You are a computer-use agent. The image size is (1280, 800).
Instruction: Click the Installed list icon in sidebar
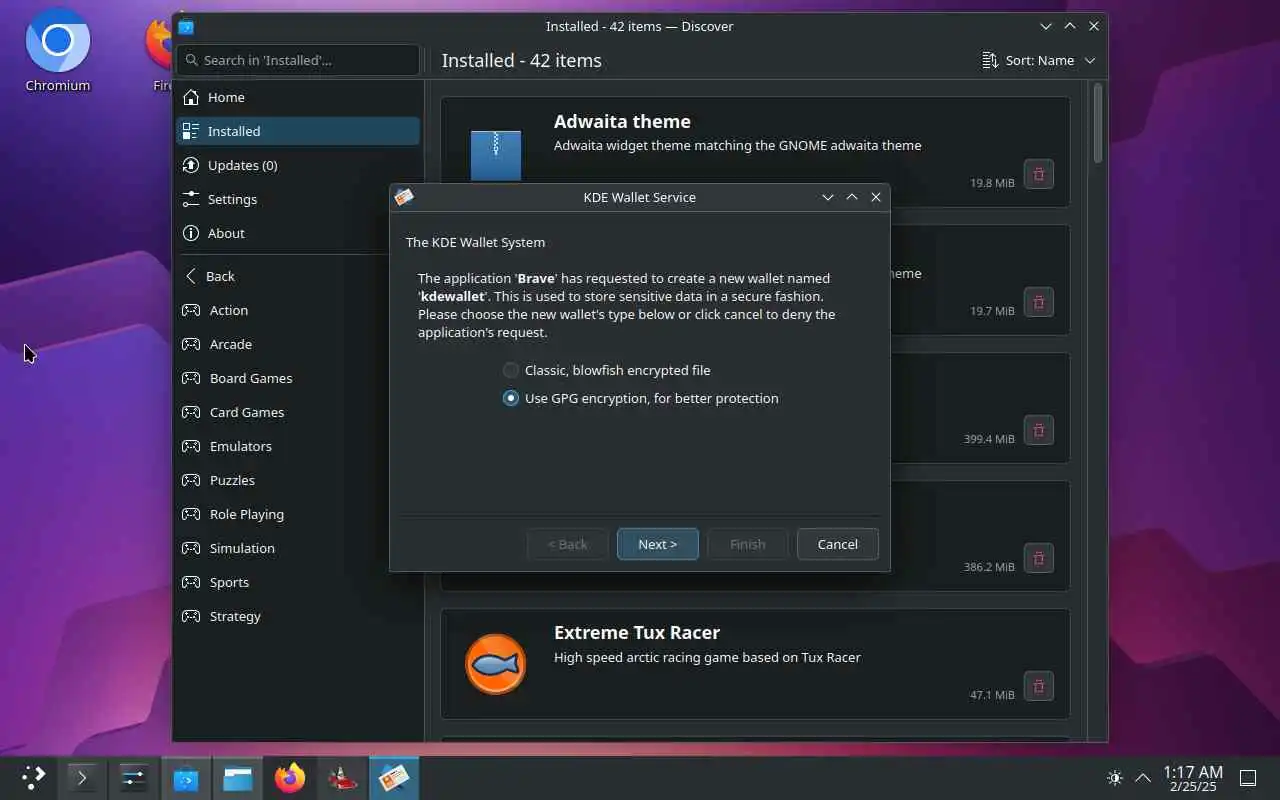[x=191, y=131]
